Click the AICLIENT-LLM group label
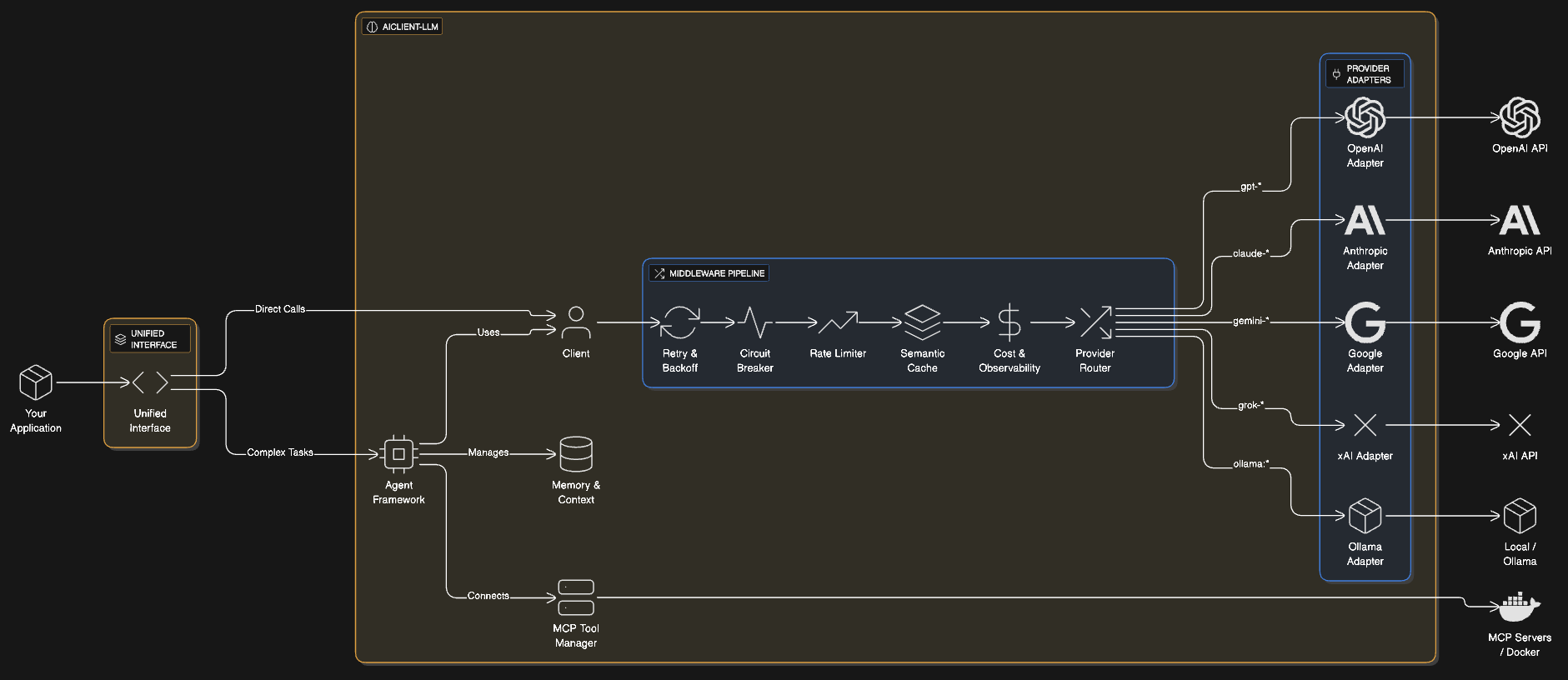This screenshot has height=680, width=1568. coord(403,27)
